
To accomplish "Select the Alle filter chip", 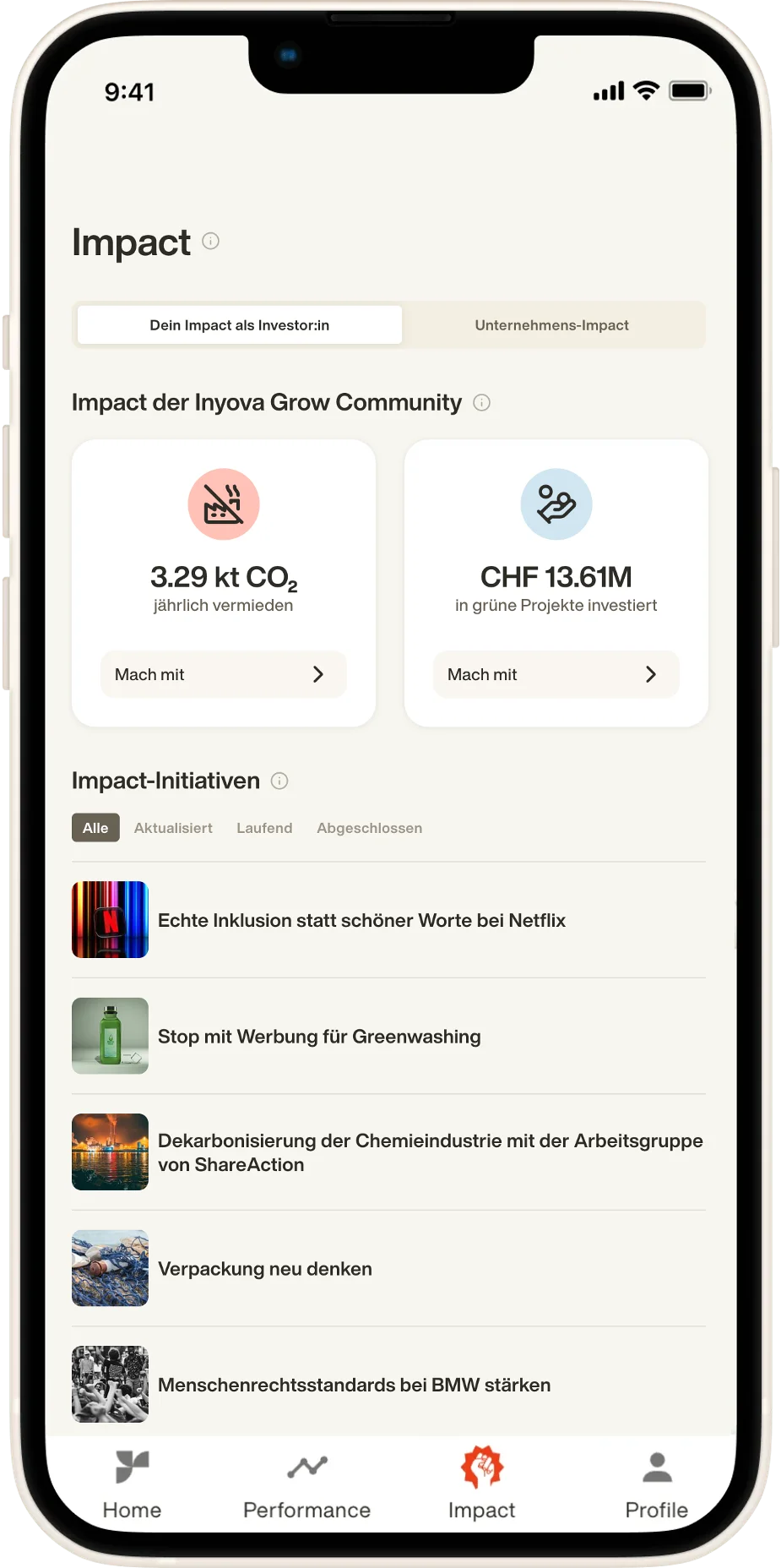I will click(95, 828).
